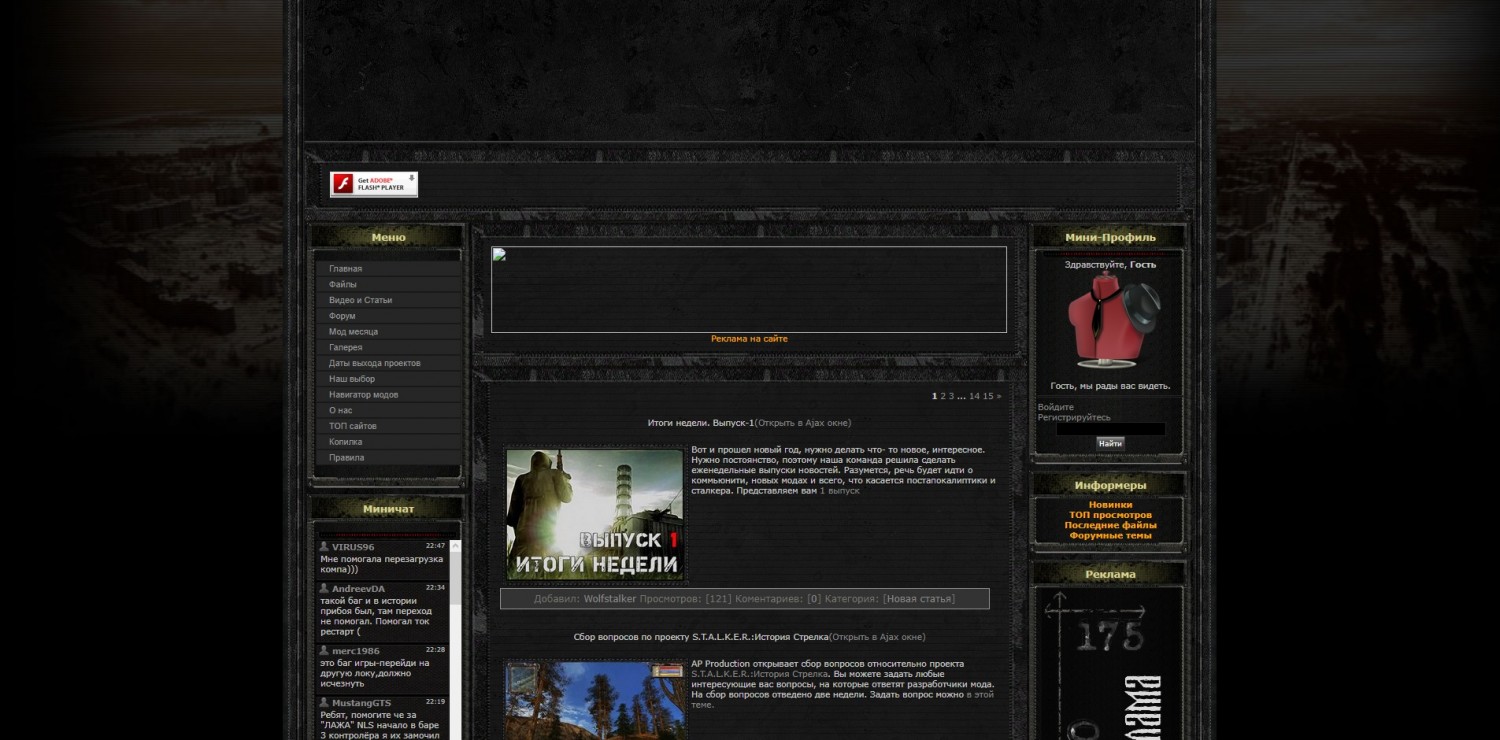Click the Просмотров: [121] view count
The height and width of the screenshot is (740, 1500).
click(686, 599)
